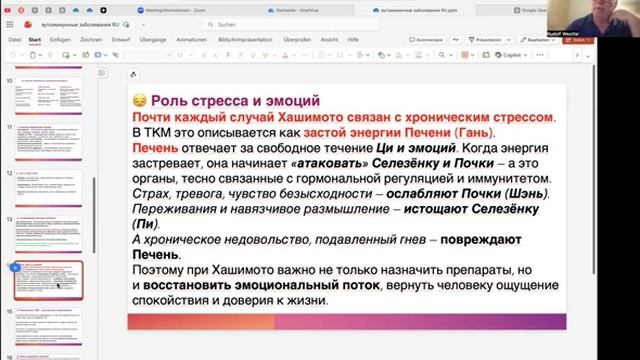Toggle Bold formatting
The height and width of the screenshot is (360, 640).
tap(228, 55)
